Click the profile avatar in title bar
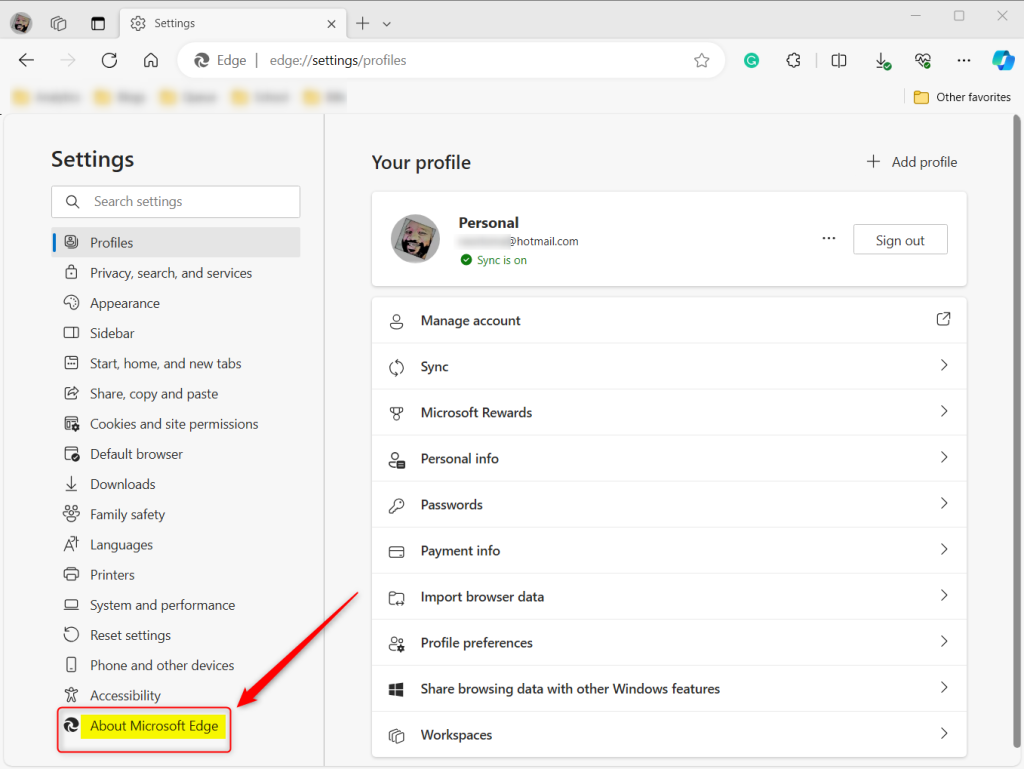 (x=21, y=24)
